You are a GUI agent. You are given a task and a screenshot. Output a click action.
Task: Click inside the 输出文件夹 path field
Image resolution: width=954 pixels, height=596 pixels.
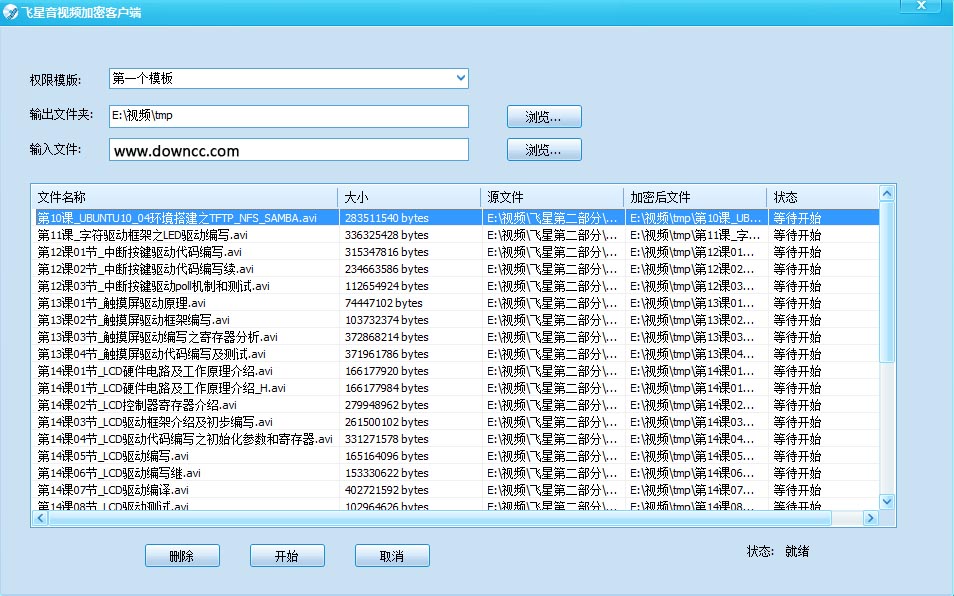288,116
